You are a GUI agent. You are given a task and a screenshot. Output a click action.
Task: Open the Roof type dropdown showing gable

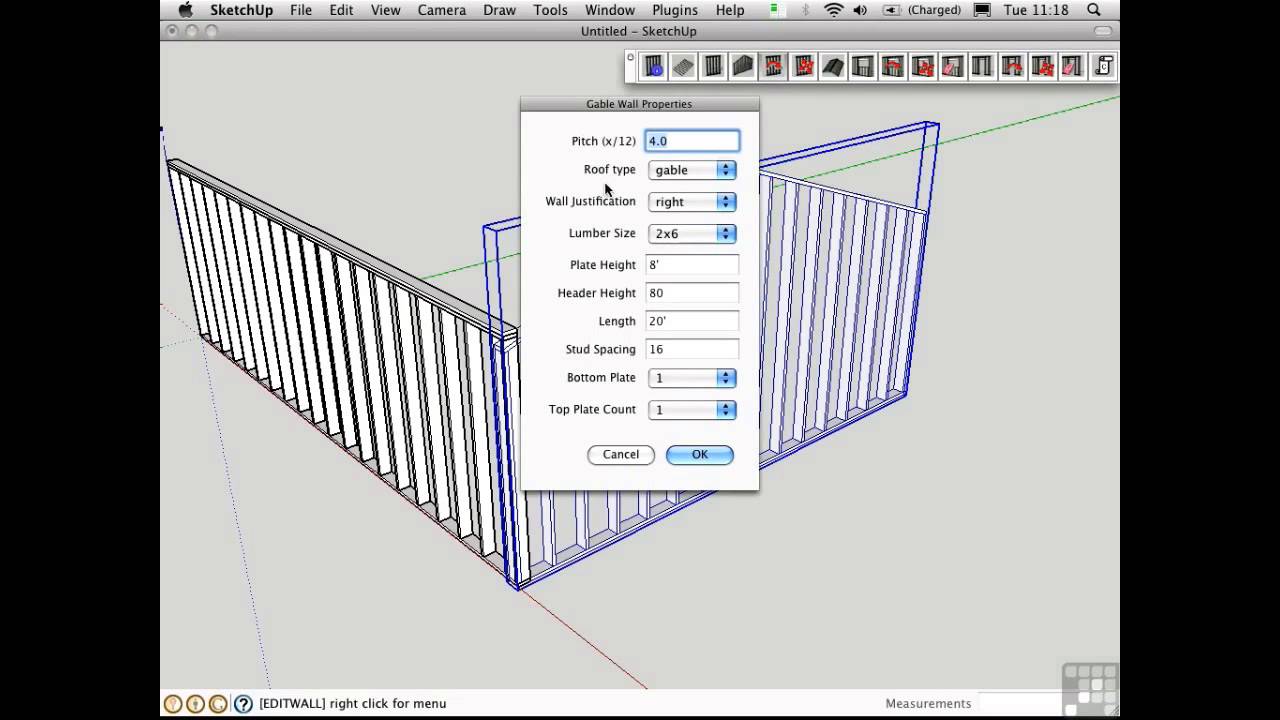(692, 170)
